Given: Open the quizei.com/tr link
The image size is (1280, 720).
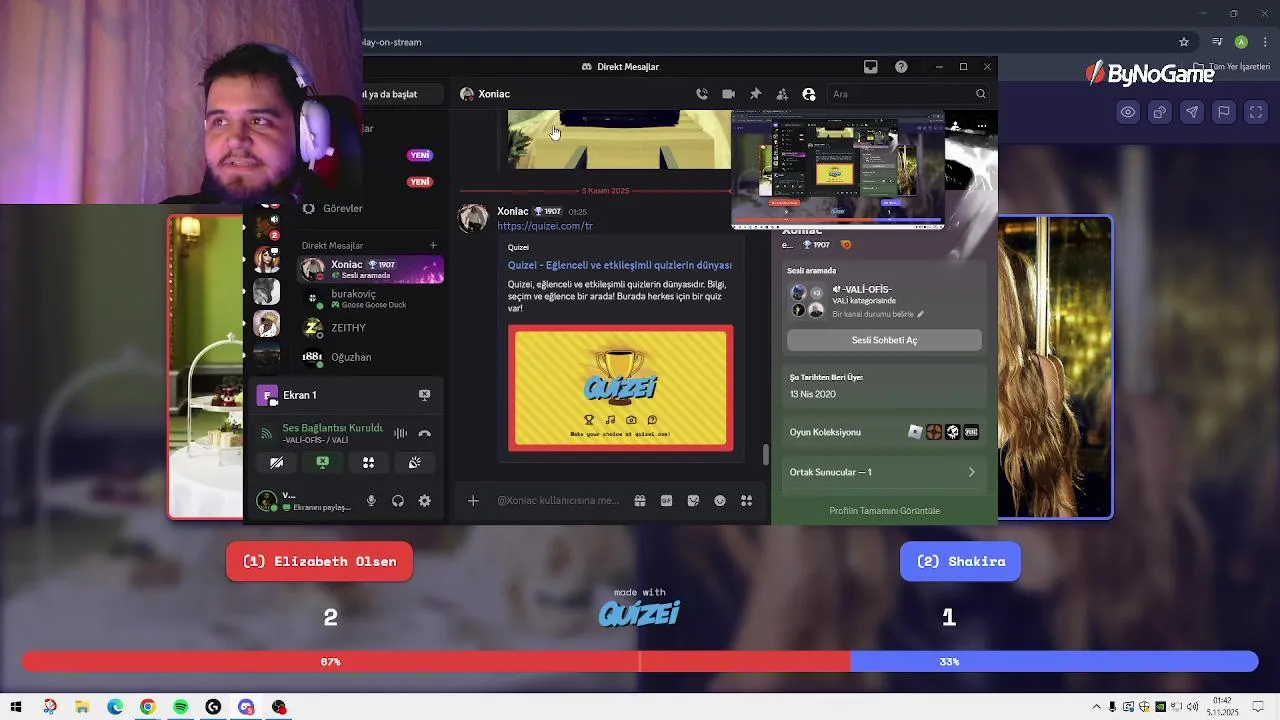Looking at the screenshot, I should [x=545, y=226].
